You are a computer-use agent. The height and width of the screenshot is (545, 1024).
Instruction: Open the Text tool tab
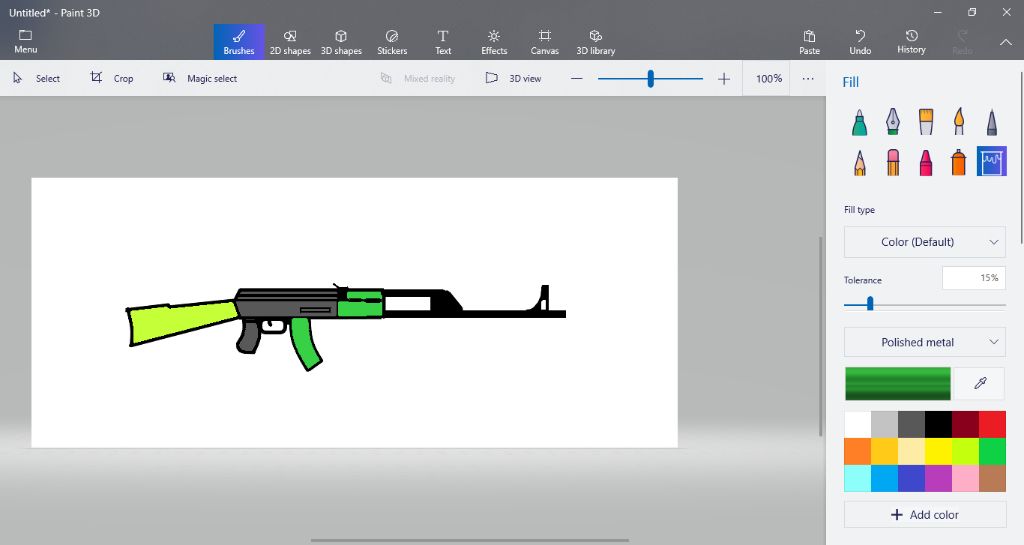(443, 42)
